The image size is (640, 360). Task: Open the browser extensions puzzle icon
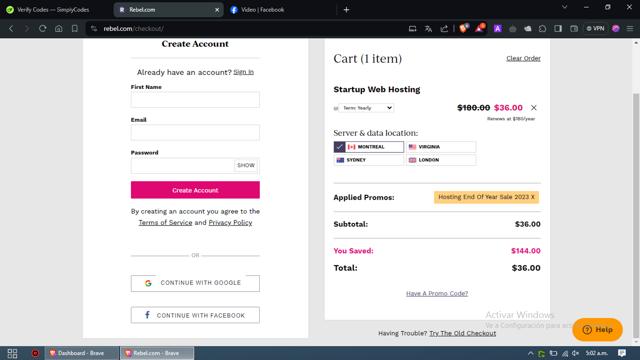pyautogui.click(x=542, y=29)
